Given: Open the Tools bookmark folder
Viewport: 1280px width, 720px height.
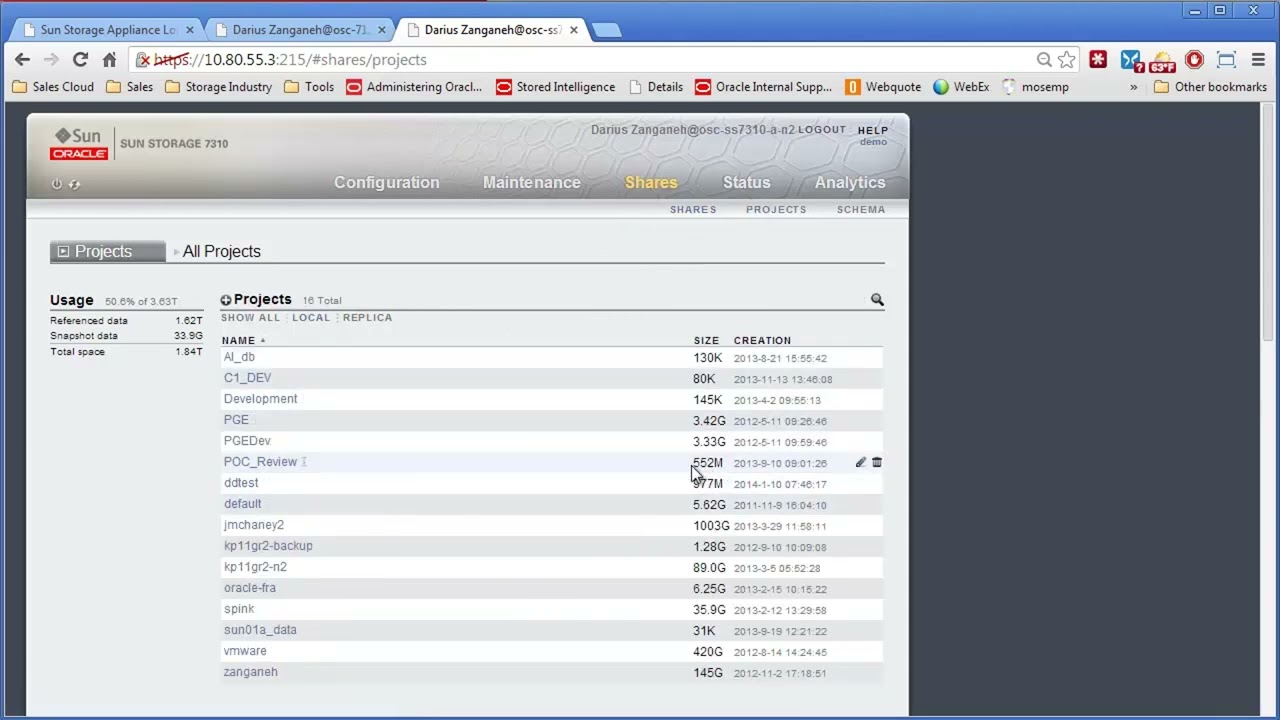Looking at the screenshot, I should (x=309, y=87).
